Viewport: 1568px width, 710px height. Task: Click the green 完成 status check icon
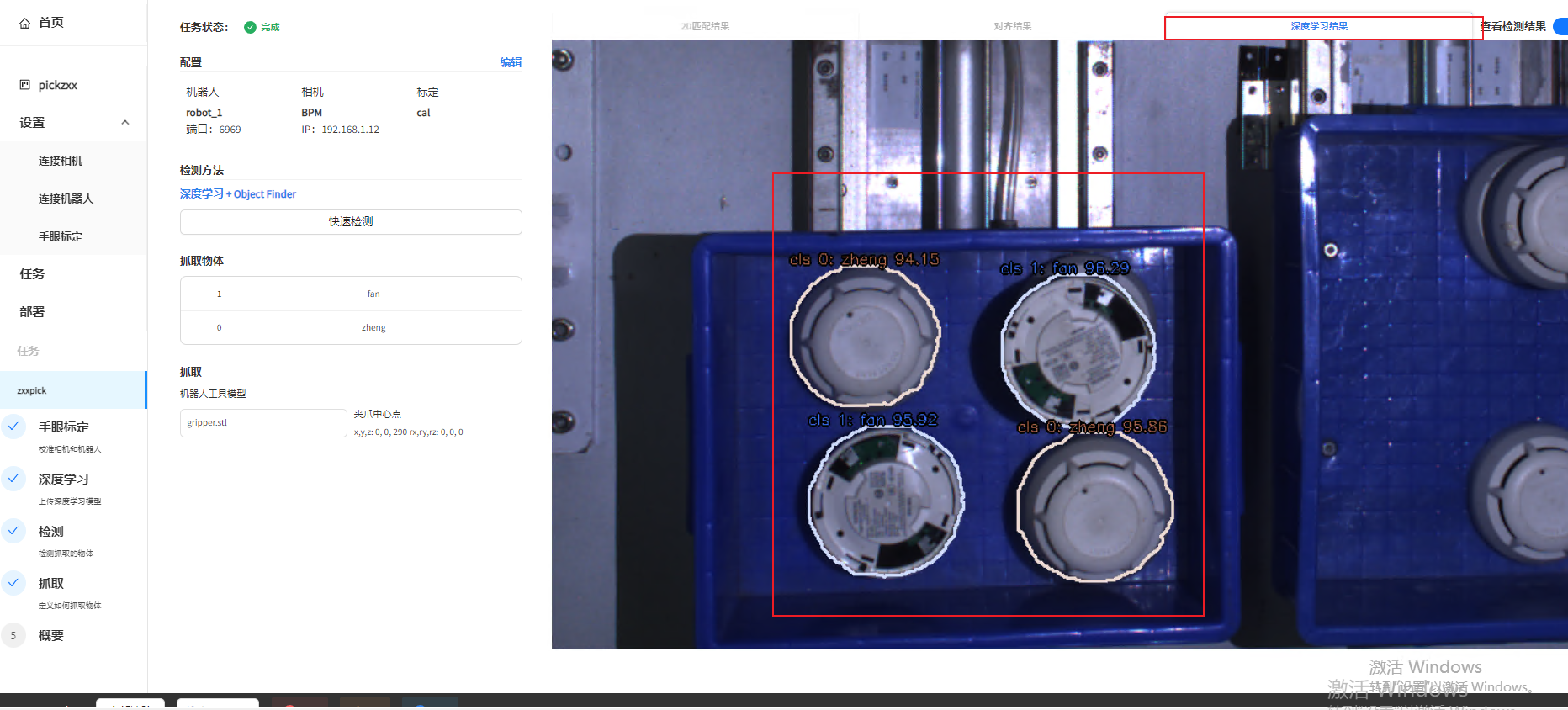tap(250, 27)
